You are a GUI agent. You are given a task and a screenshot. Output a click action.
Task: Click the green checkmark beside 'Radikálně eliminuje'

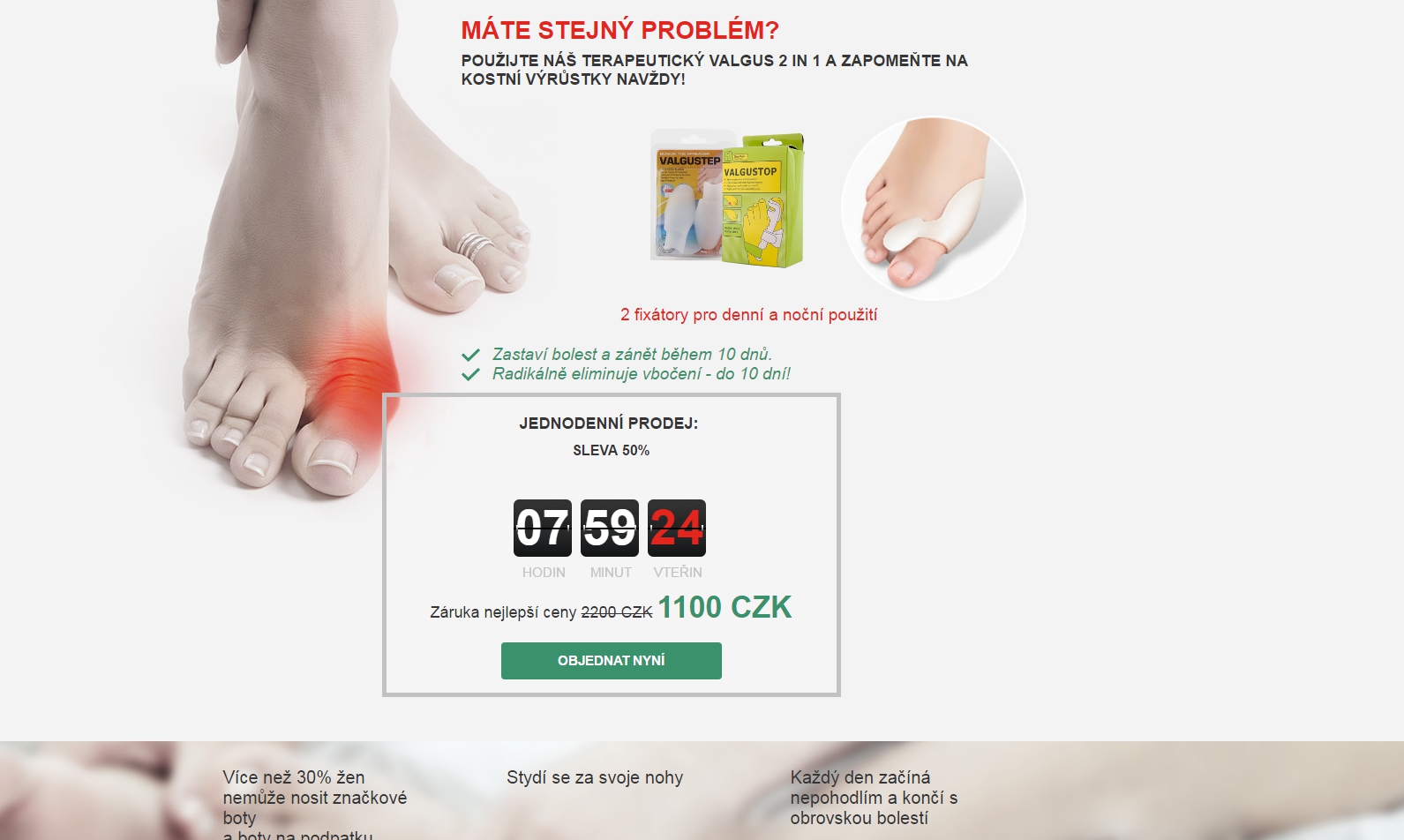[x=471, y=374]
